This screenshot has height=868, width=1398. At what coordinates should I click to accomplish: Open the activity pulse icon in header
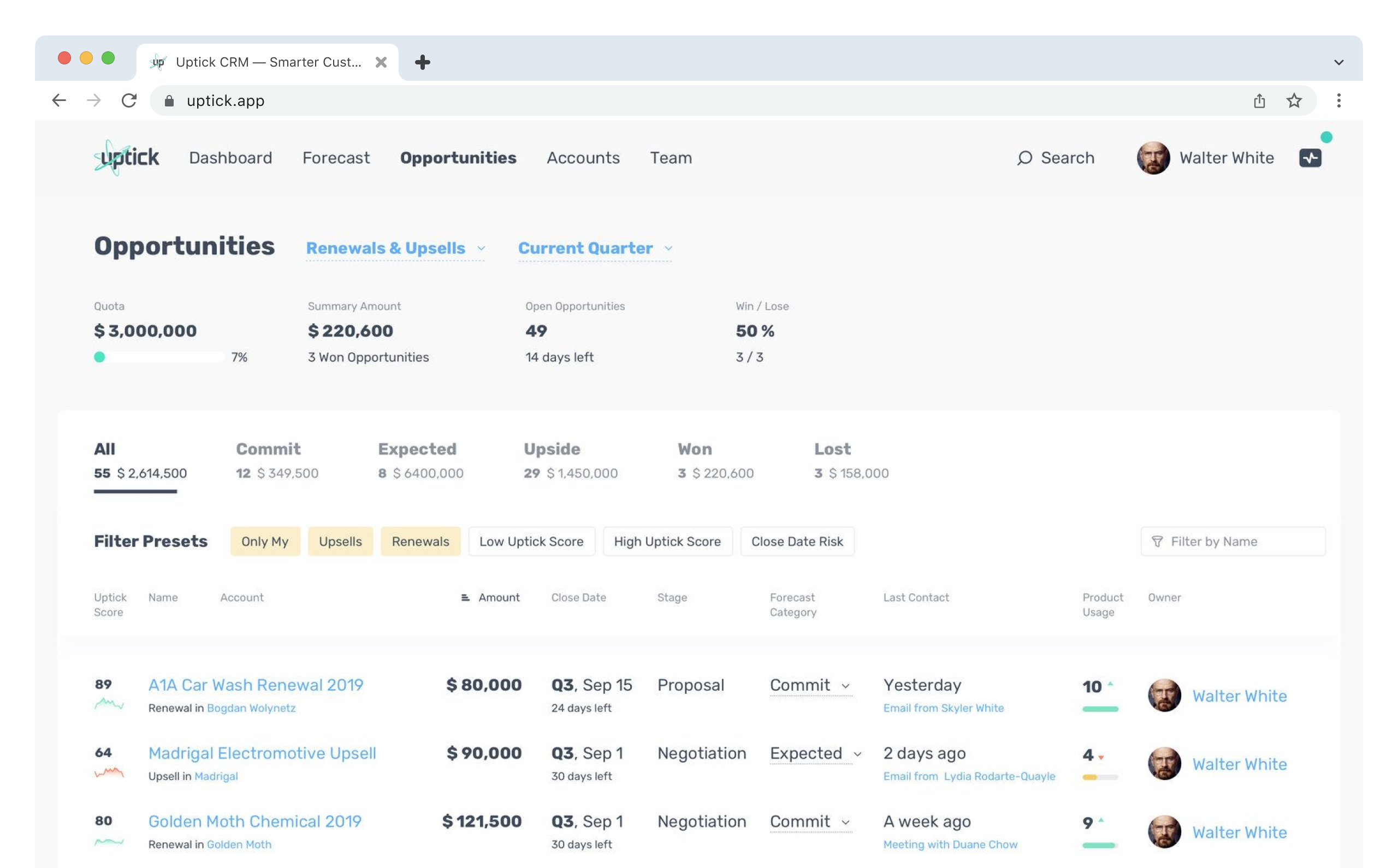pos(1310,158)
